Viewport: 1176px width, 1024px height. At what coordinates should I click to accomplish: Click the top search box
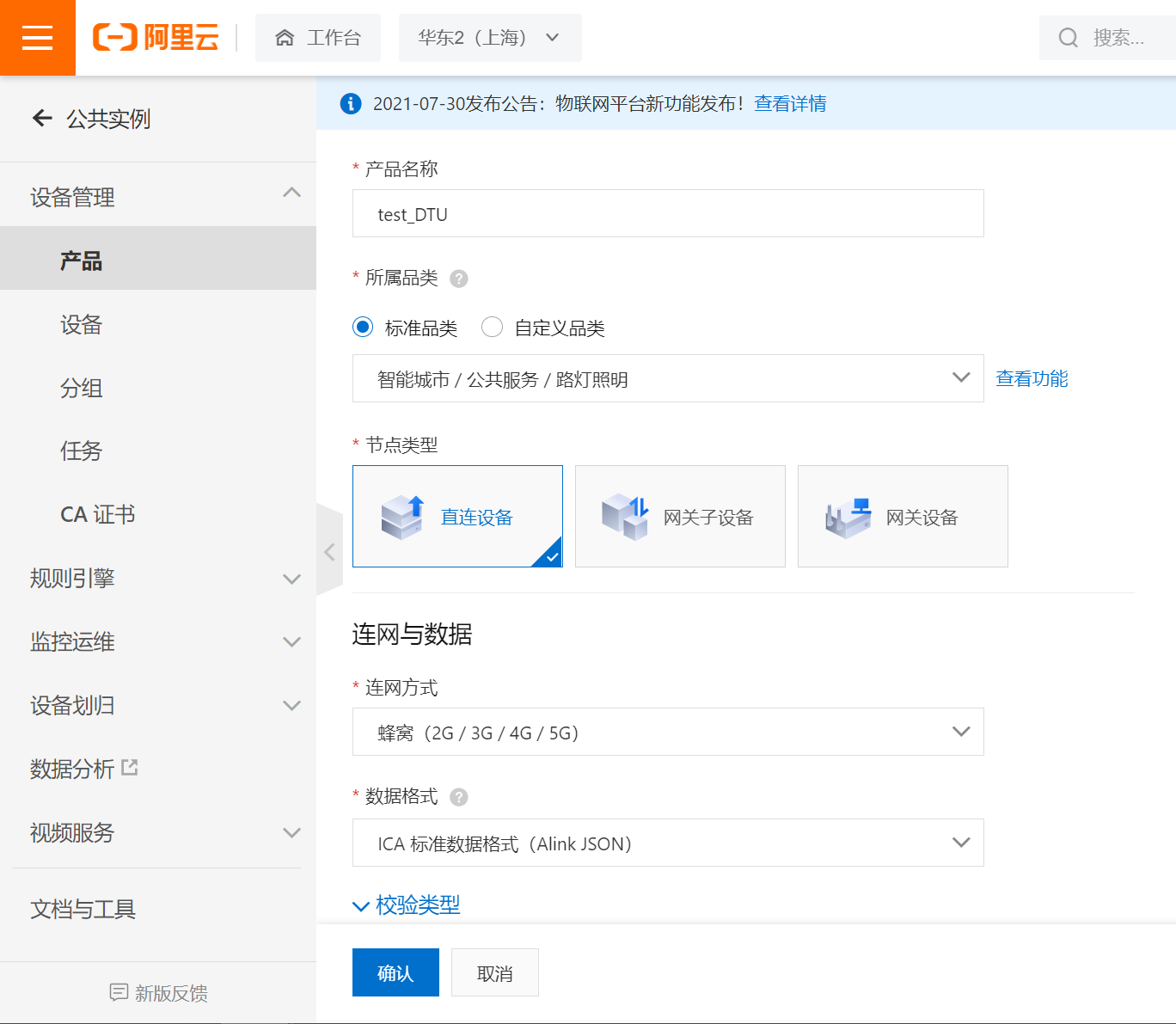(1107, 38)
